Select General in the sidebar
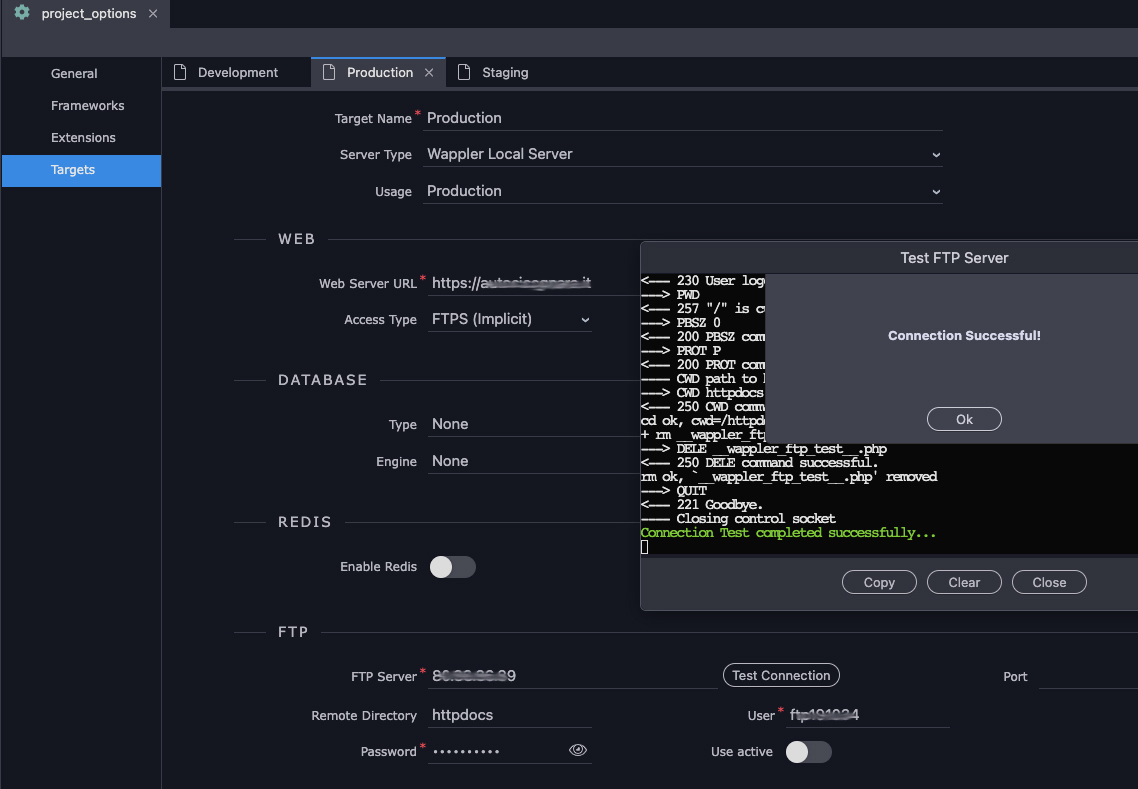 tap(74, 73)
